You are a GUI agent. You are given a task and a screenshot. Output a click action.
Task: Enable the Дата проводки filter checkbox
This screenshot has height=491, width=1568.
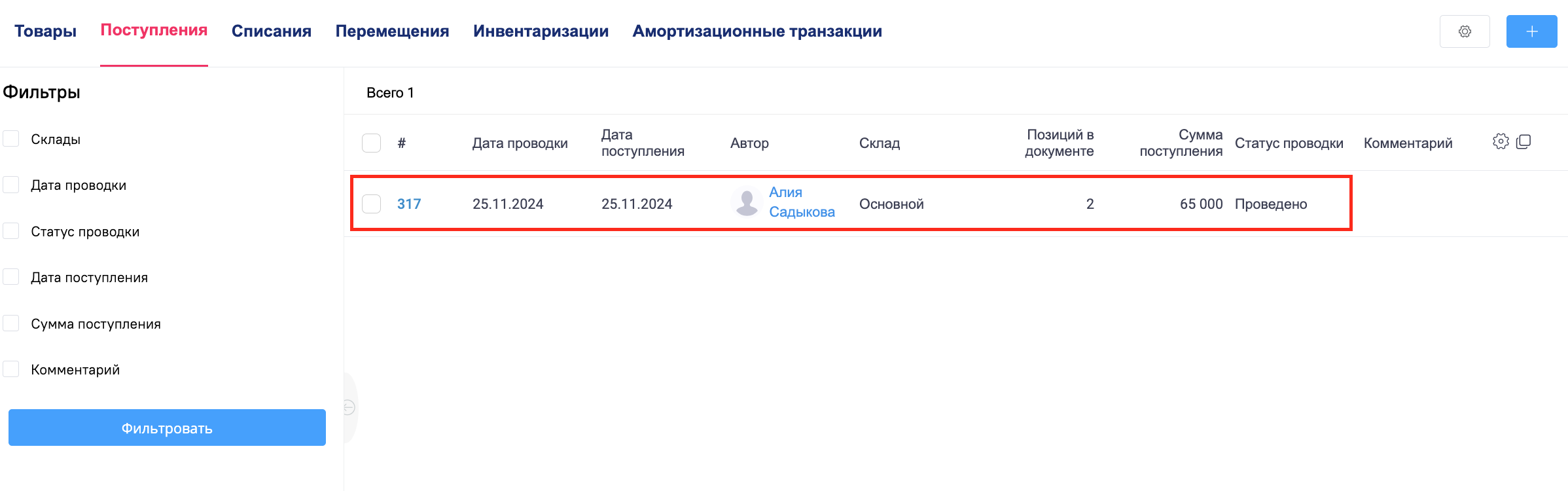click(x=11, y=185)
